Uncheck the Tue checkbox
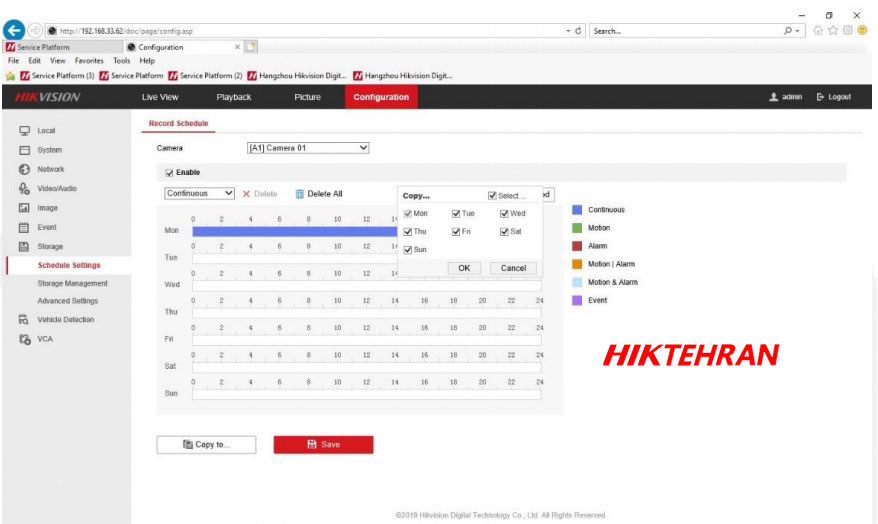The width and height of the screenshot is (878, 524). (x=456, y=213)
